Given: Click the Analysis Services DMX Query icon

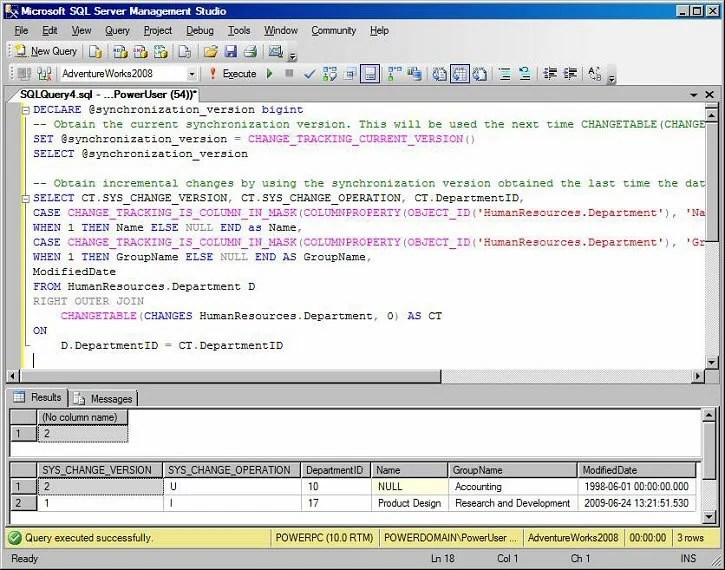Looking at the screenshot, I should pos(140,51).
